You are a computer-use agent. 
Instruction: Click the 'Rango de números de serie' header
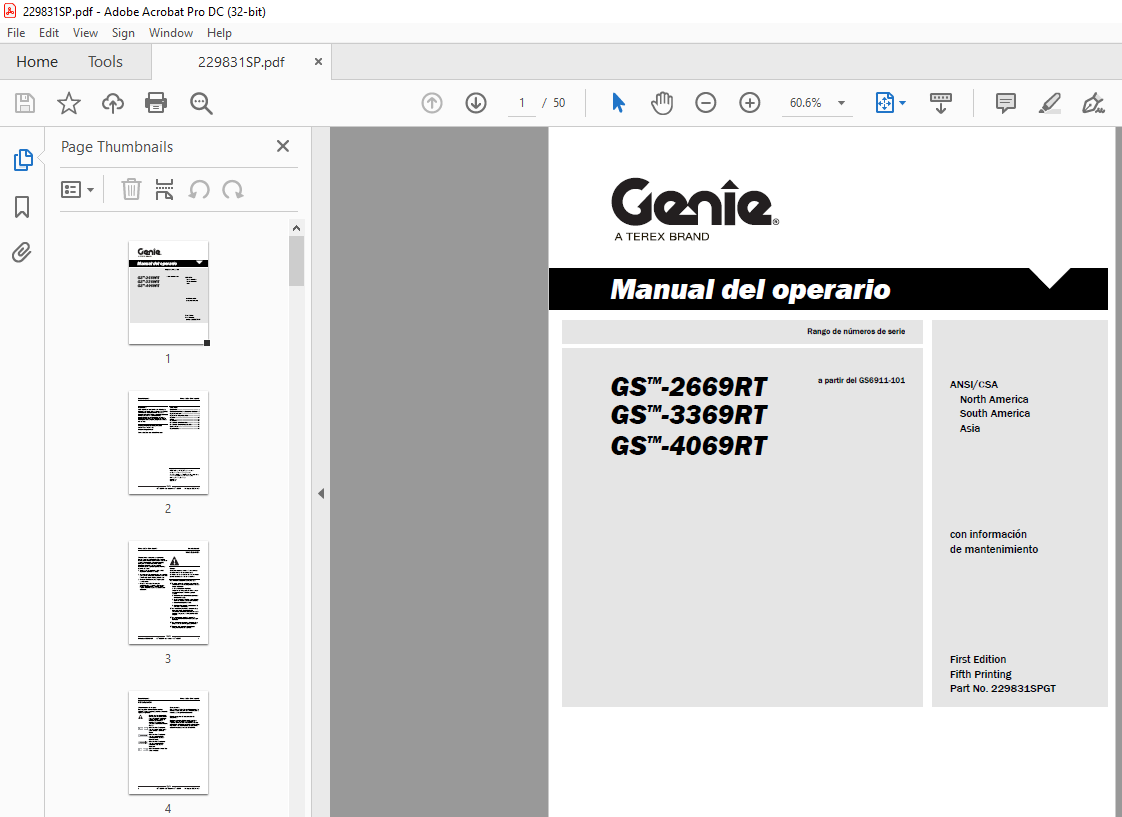coord(856,332)
